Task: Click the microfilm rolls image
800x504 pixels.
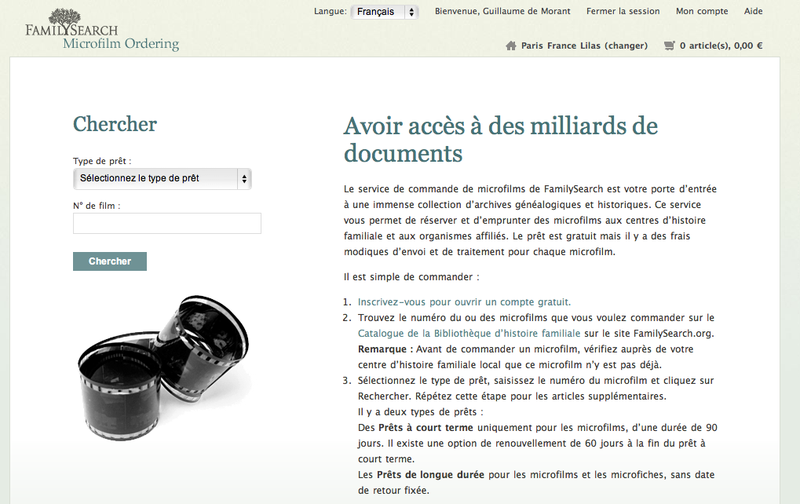Action: pos(164,367)
